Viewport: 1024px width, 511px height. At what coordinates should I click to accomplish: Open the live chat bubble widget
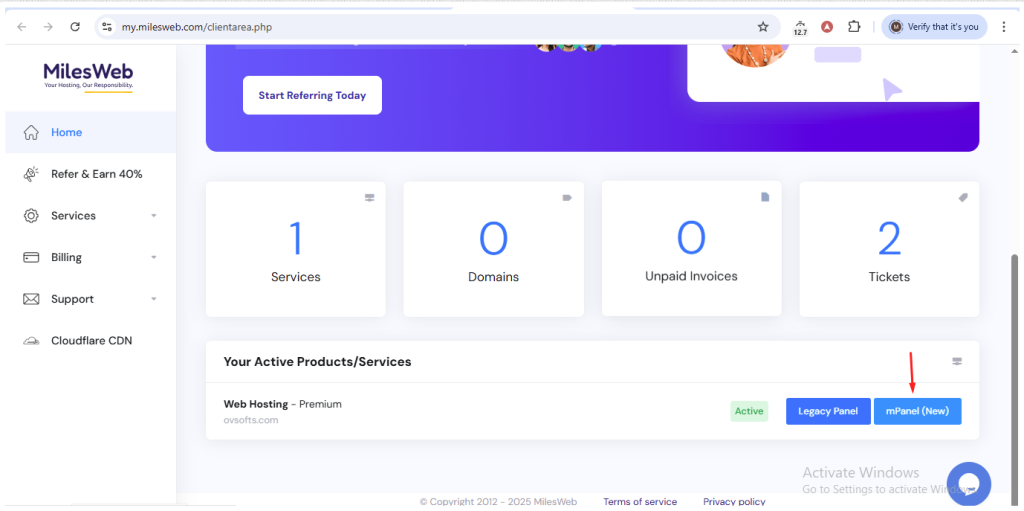[x=968, y=484]
